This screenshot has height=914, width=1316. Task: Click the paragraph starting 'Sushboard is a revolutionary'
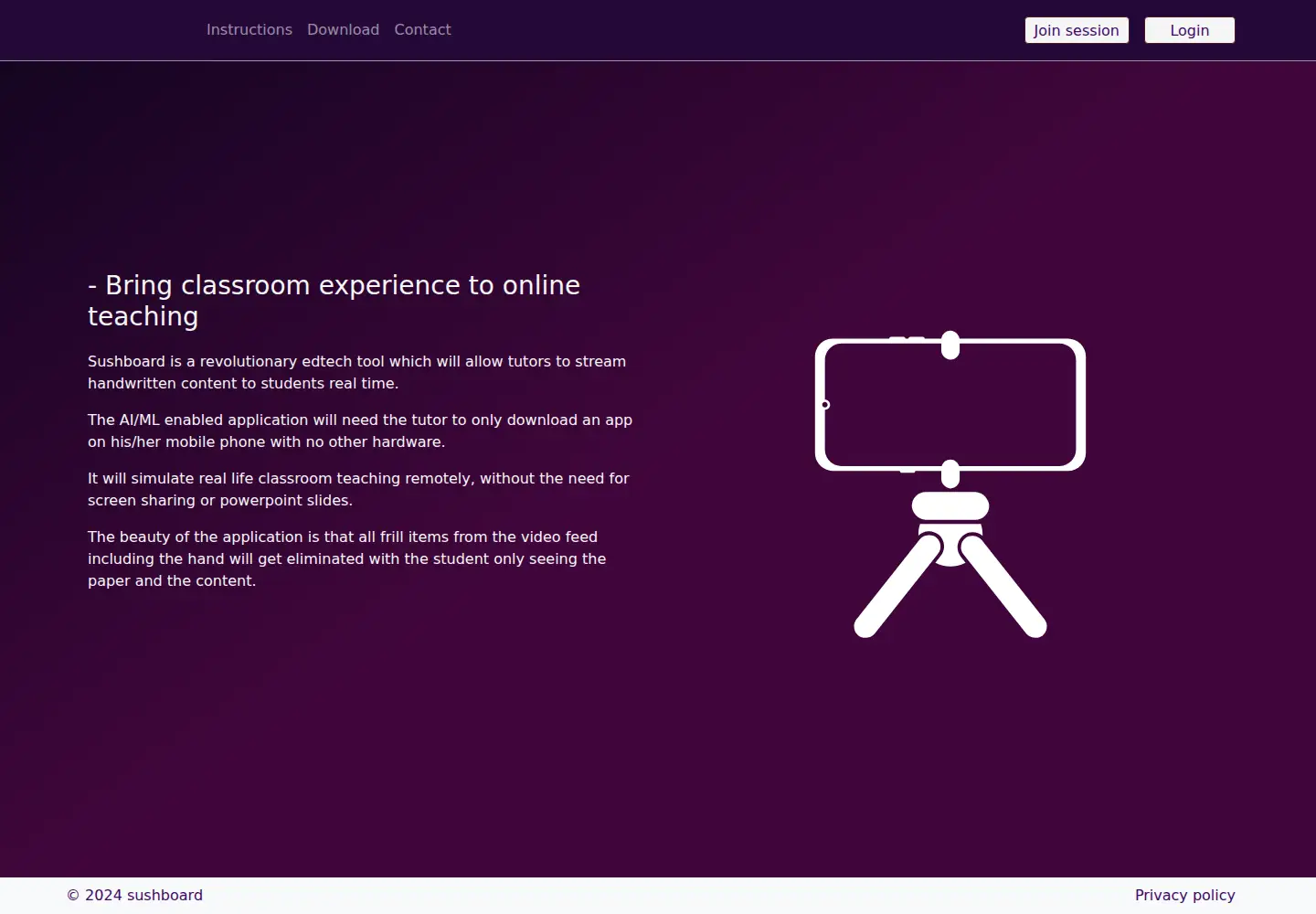click(x=357, y=373)
